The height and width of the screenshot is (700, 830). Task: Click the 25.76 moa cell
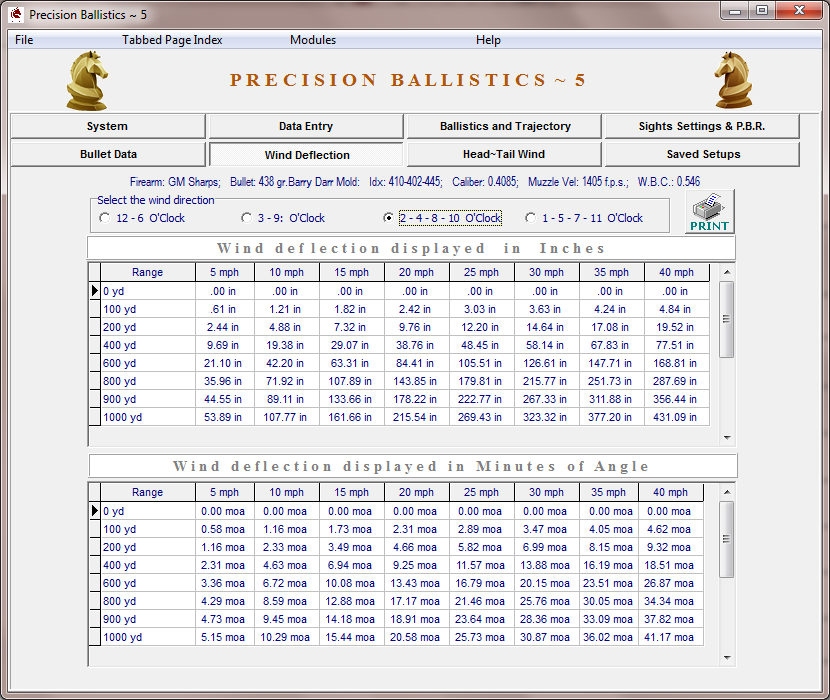(546, 602)
